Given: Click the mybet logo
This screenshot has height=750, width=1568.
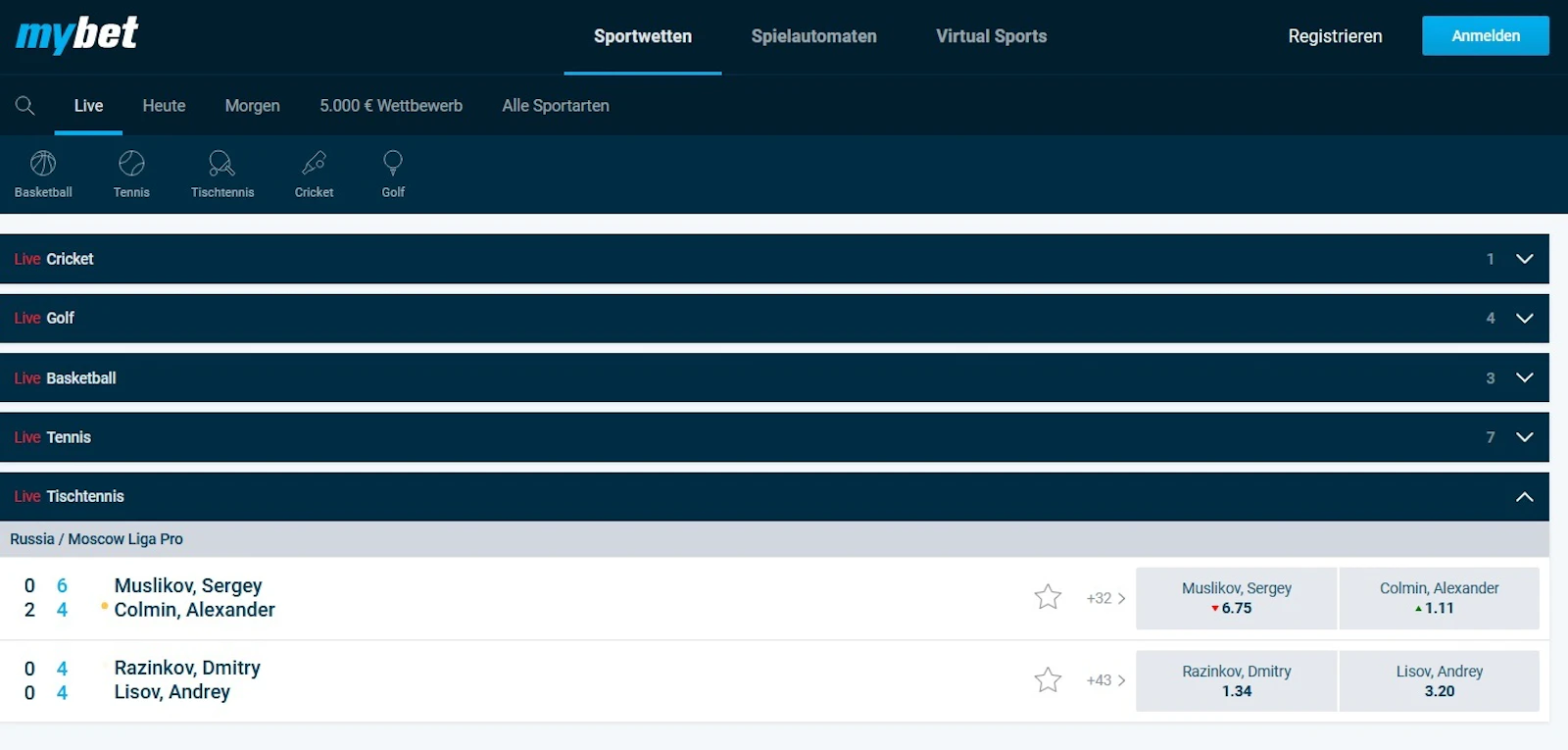Looking at the screenshot, I should [76, 35].
